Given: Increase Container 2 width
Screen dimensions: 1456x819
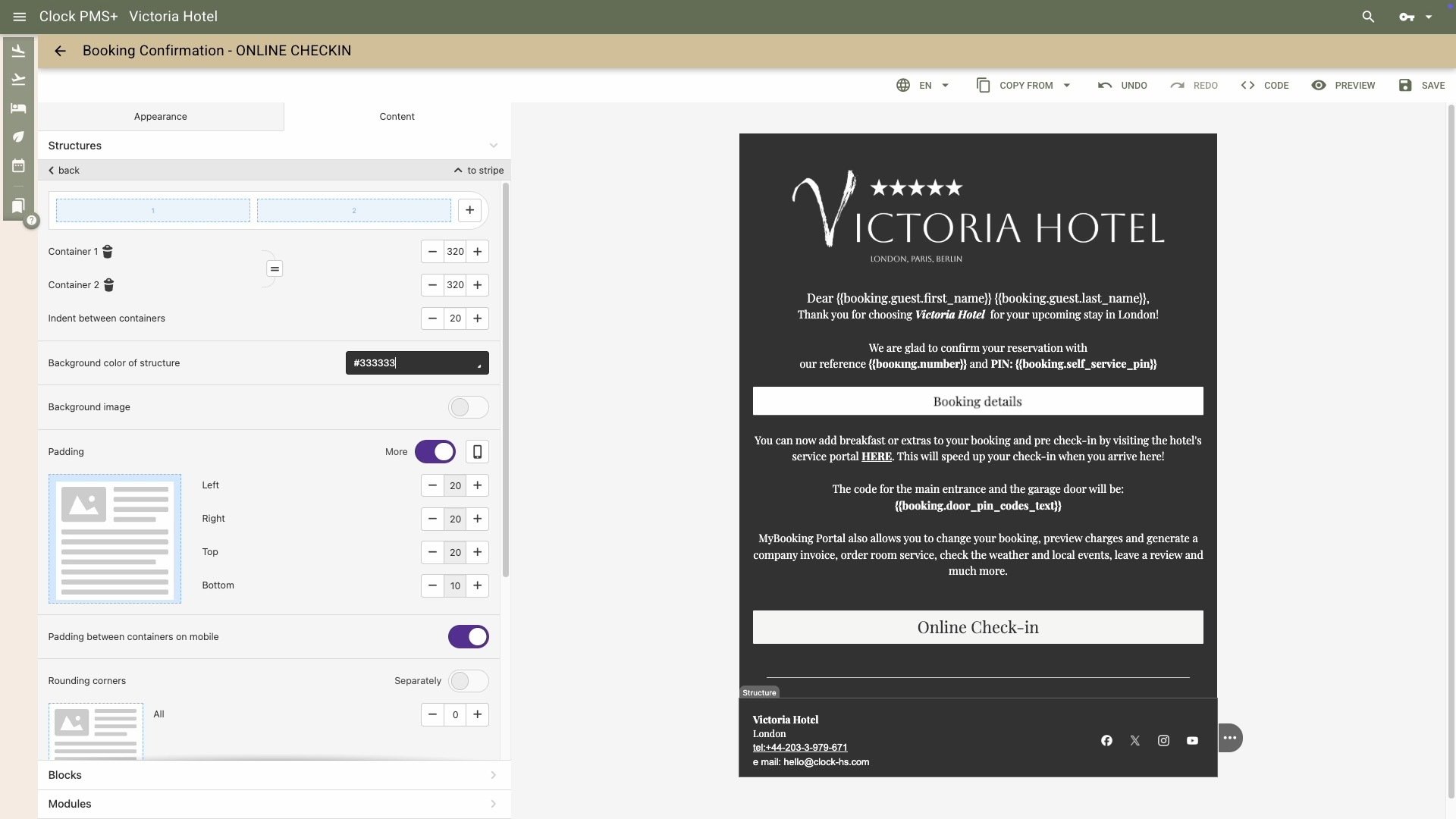Looking at the screenshot, I should [x=478, y=285].
